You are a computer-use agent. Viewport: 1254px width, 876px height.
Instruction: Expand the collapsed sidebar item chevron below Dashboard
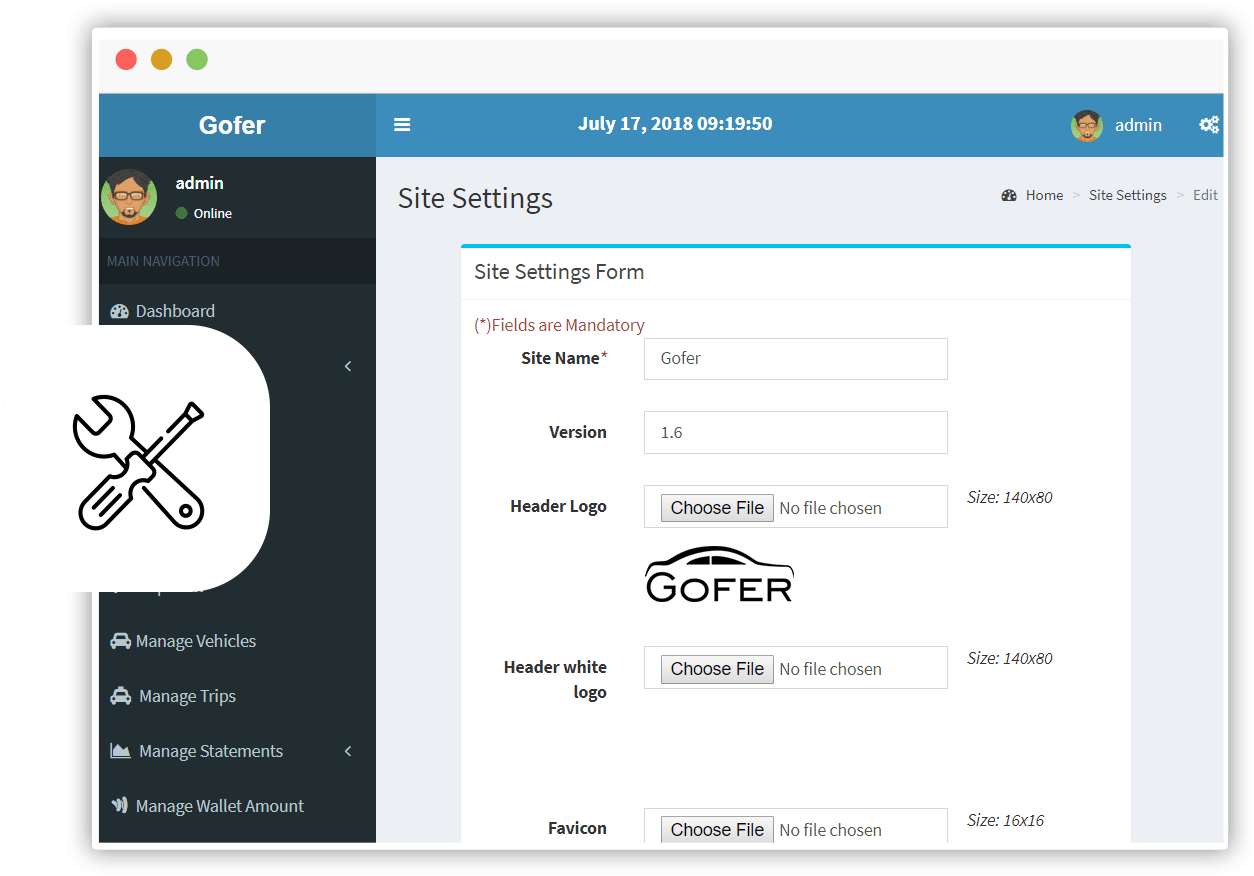click(348, 366)
